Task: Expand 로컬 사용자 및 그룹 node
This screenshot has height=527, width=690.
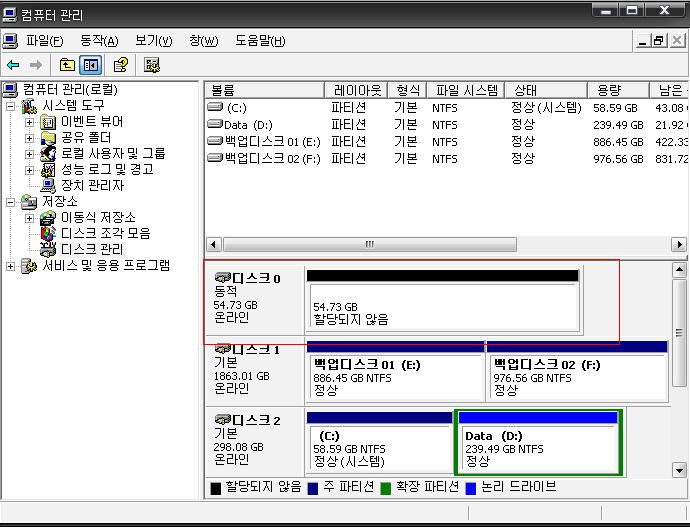Action: click(x=29, y=154)
